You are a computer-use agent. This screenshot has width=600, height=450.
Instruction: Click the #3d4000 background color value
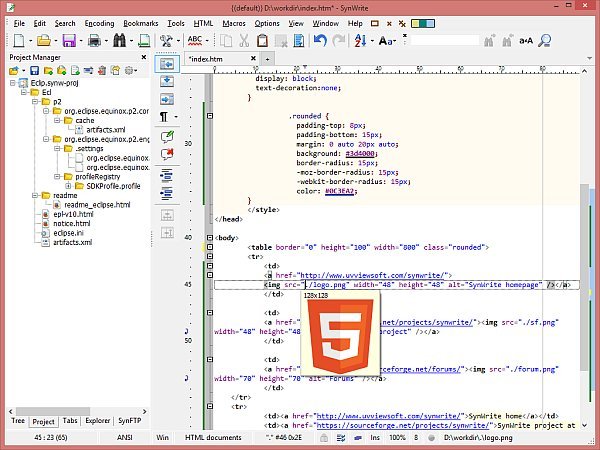coord(360,153)
